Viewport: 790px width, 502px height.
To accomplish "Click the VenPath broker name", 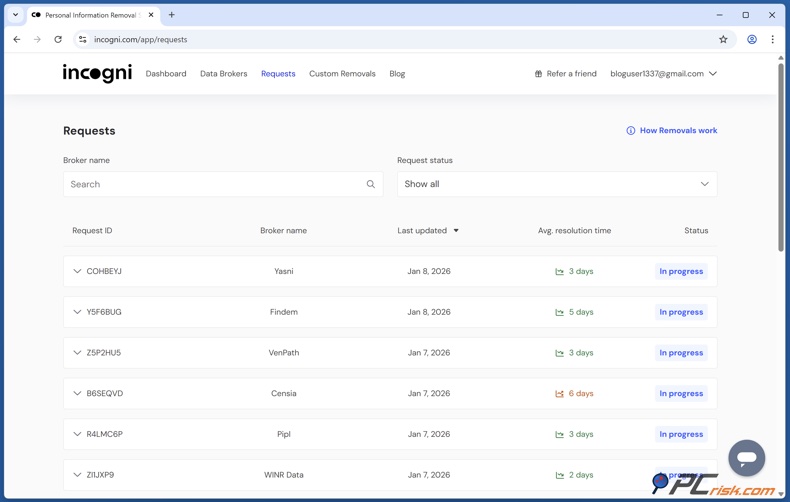I will pos(284,353).
